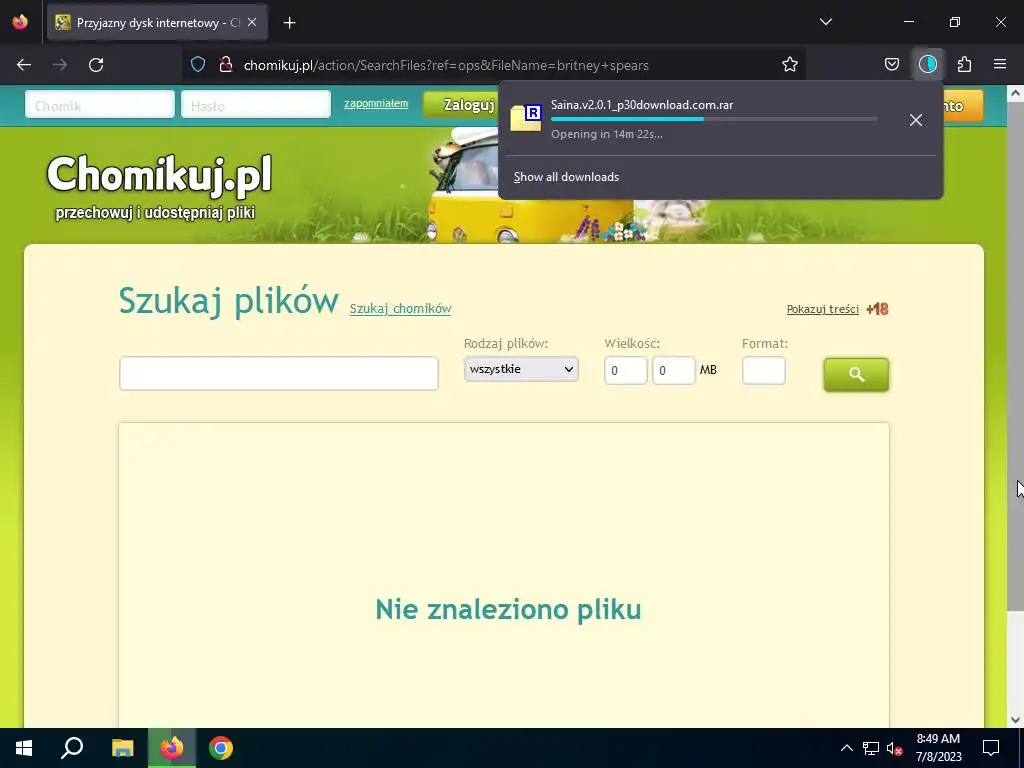
Task: Click the download progress bar
Action: click(714, 119)
